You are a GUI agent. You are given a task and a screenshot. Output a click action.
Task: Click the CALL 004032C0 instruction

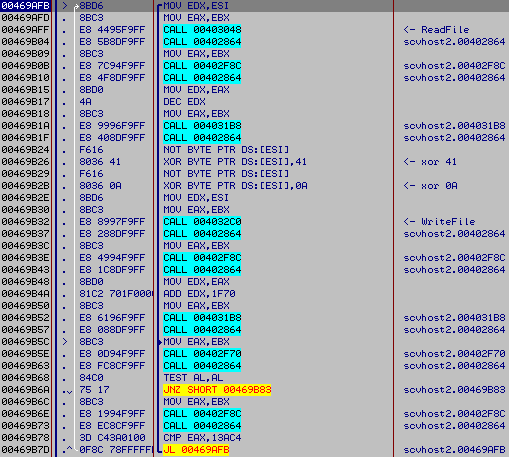202,222
